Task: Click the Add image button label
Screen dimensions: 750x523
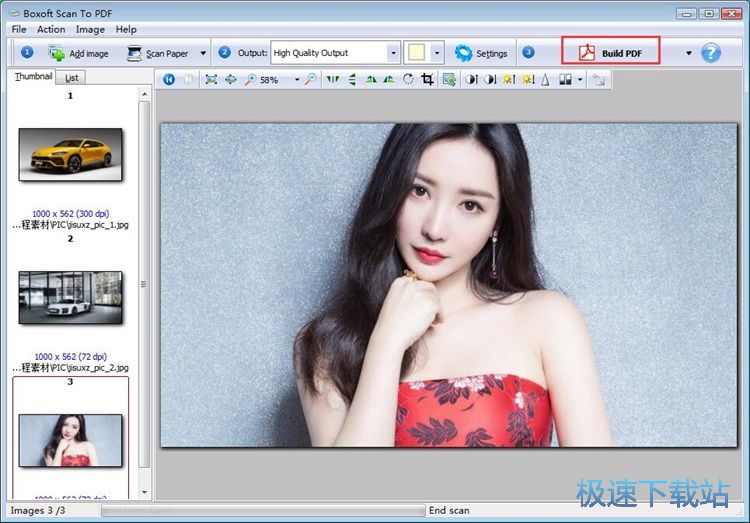Action: coord(89,54)
